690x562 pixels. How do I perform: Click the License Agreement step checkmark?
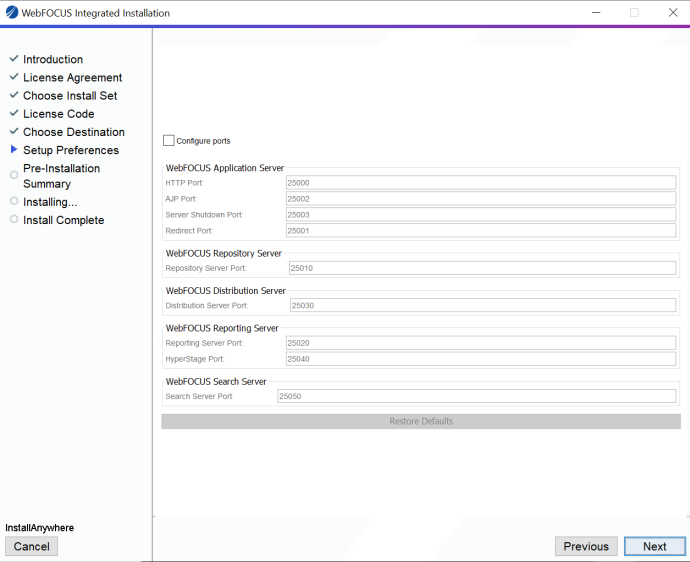(14, 77)
